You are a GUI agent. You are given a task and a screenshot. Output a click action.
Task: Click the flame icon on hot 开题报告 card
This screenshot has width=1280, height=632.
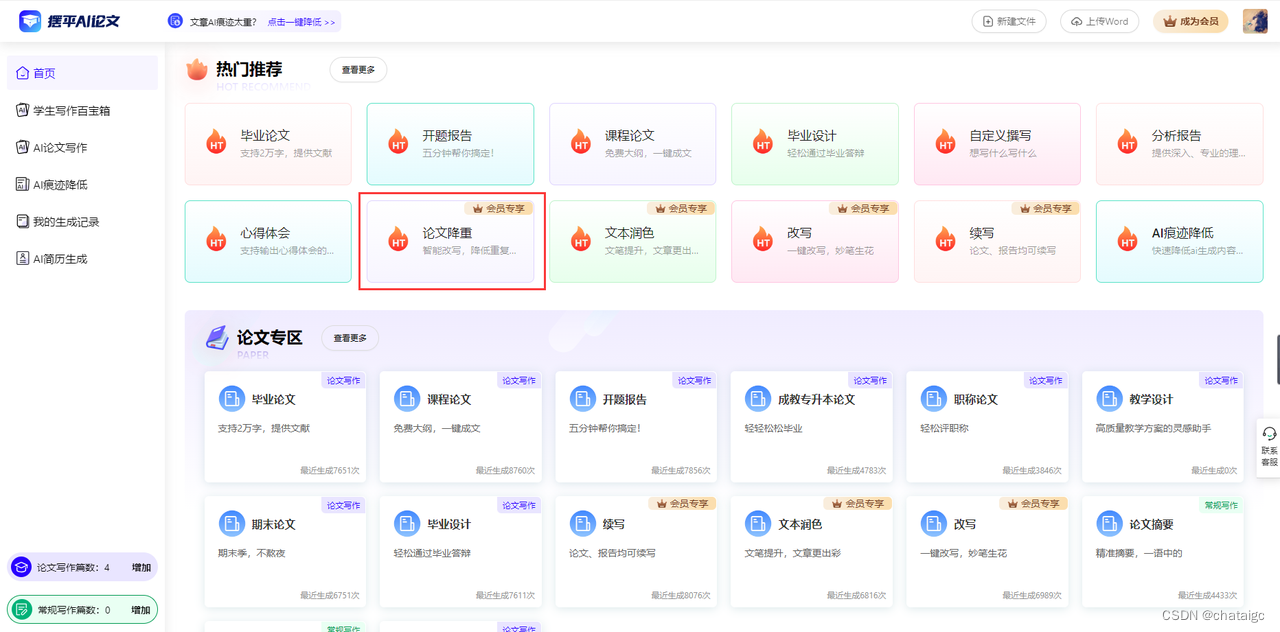coord(398,142)
